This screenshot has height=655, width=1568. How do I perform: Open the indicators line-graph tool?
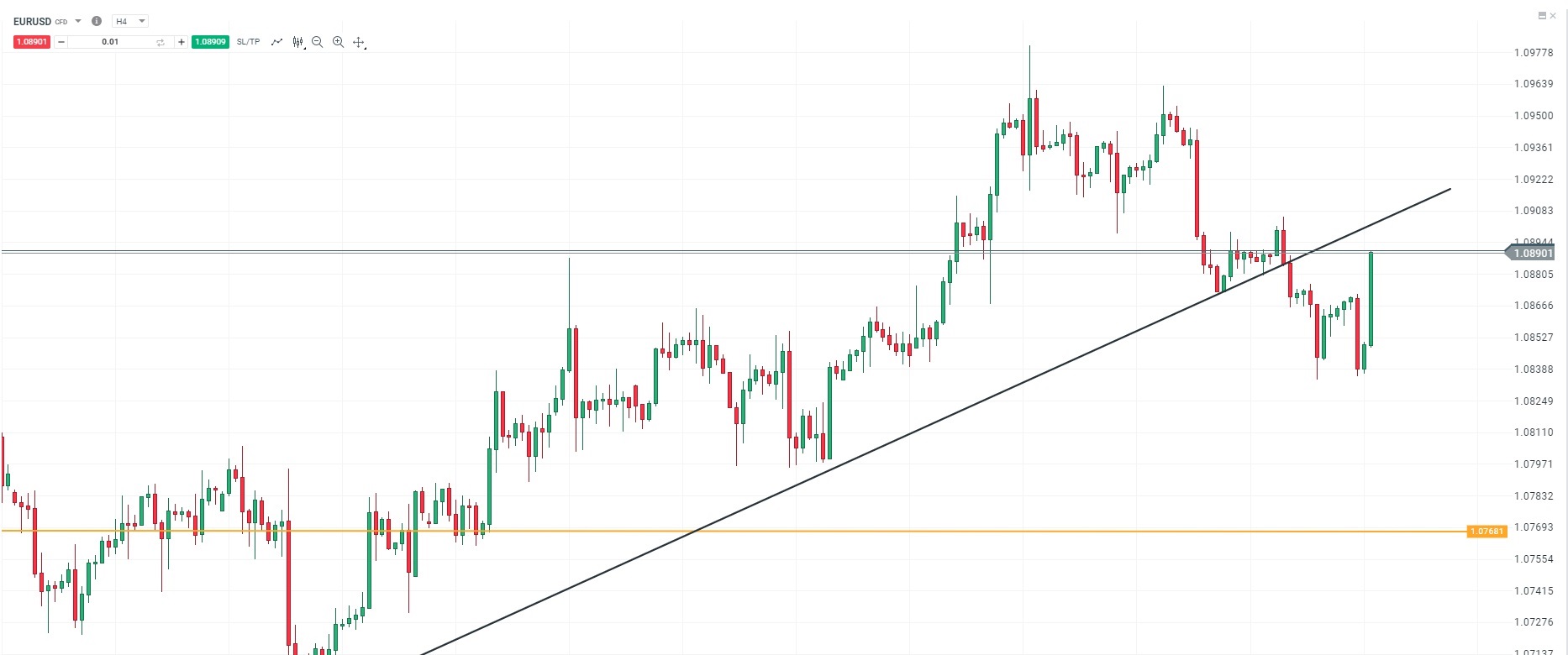click(x=276, y=42)
